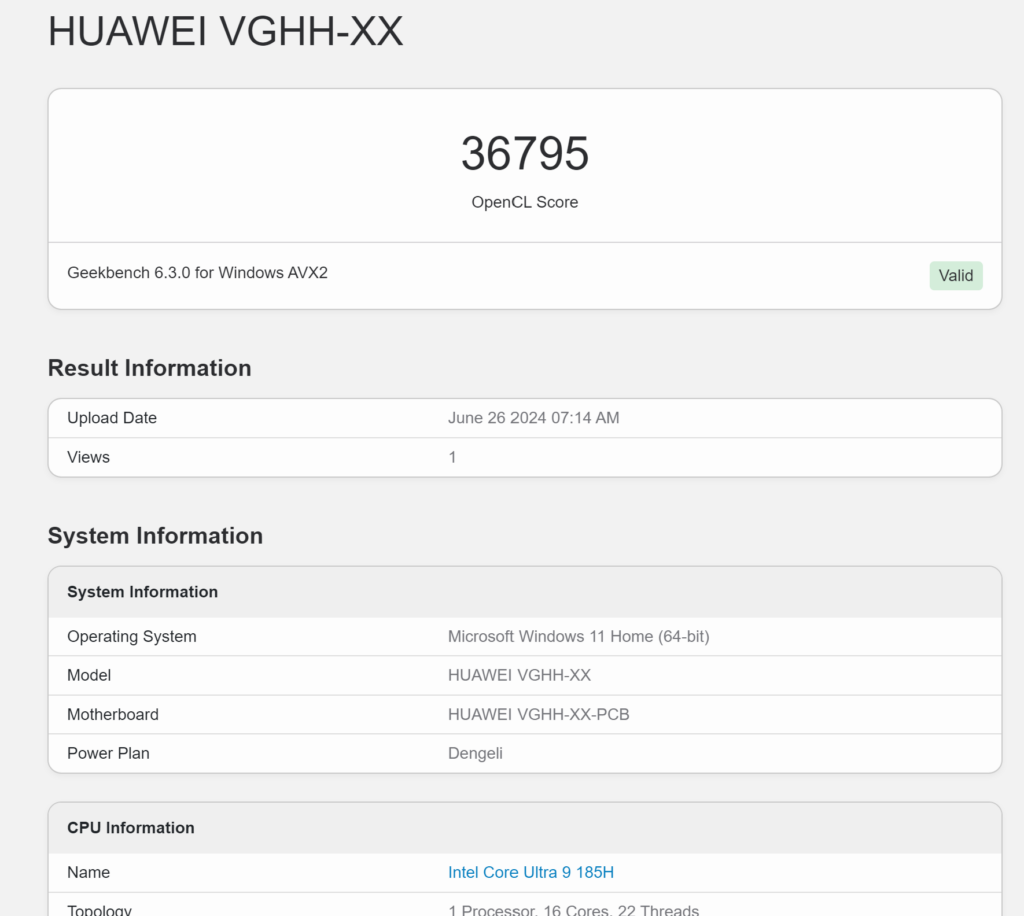This screenshot has height=916, width=1024.
Task: Click the large System Information section heading
Action: click(x=155, y=536)
